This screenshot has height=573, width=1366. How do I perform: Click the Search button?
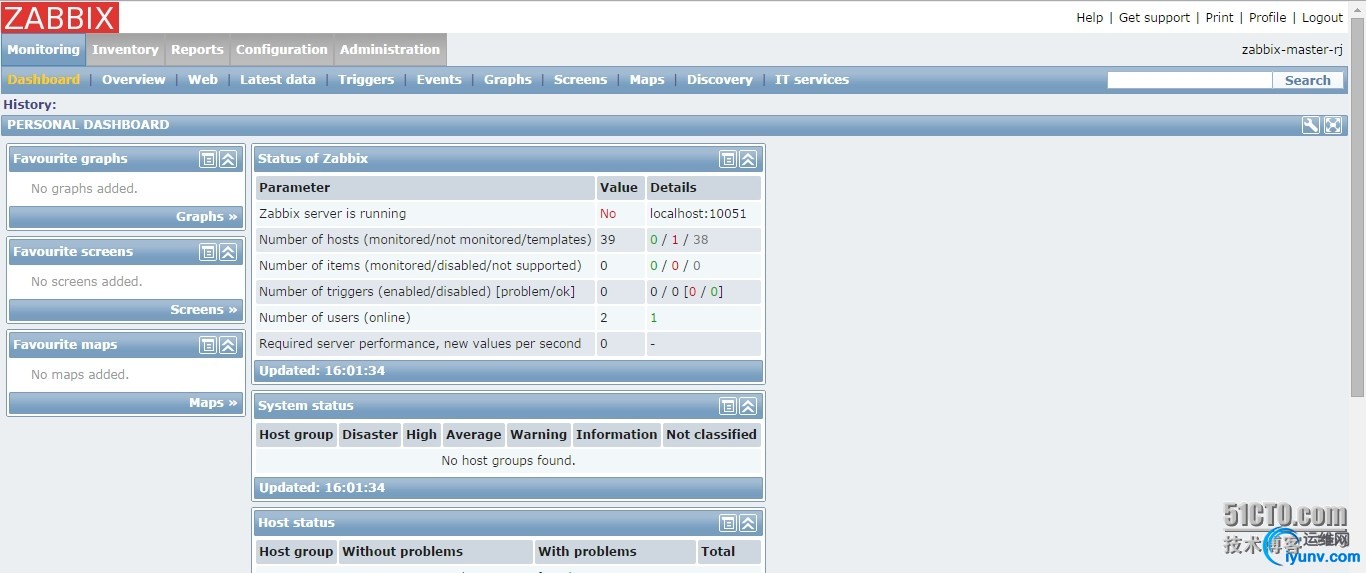(1308, 80)
